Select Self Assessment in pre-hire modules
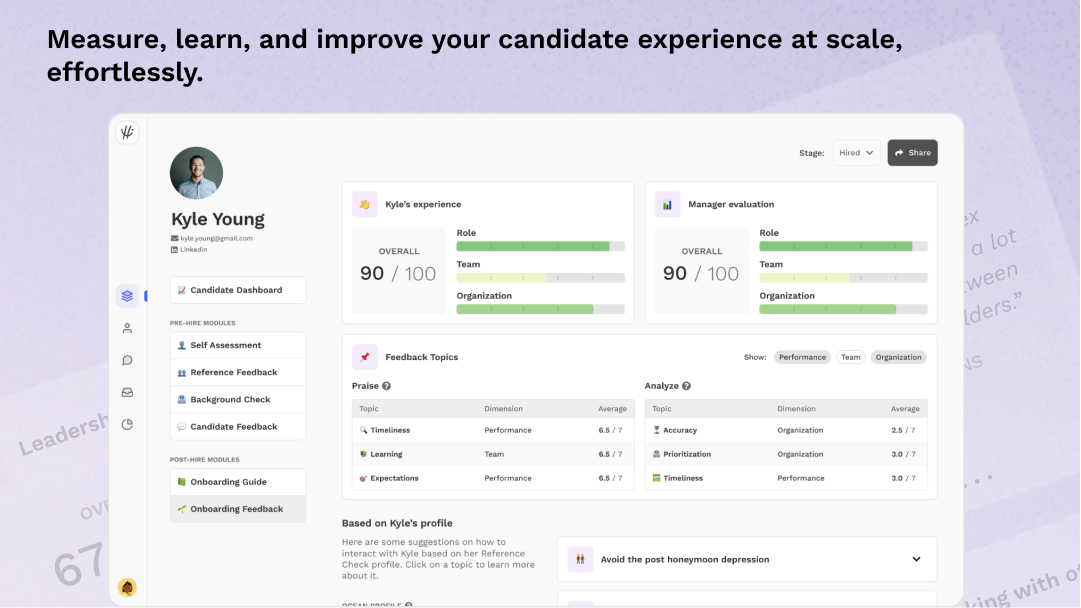Image resolution: width=1081 pixels, height=608 pixels. (237, 345)
